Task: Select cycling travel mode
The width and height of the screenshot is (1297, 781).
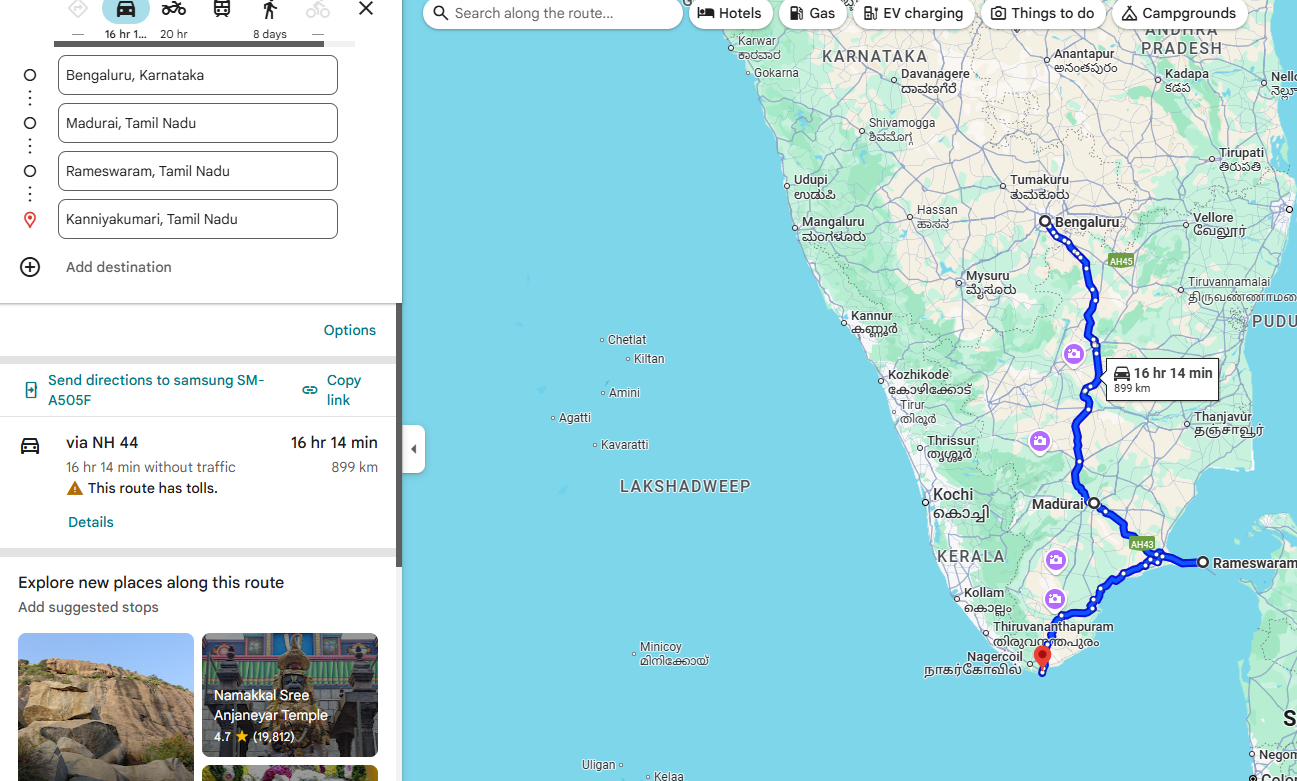Action: click(x=318, y=10)
